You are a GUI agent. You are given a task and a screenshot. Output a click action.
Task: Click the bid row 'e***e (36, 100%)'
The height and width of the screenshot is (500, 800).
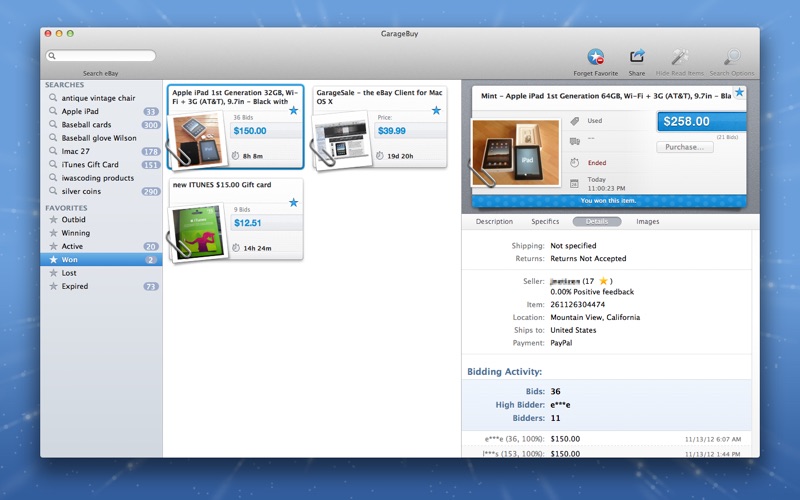pyautogui.click(x=607, y=439)
